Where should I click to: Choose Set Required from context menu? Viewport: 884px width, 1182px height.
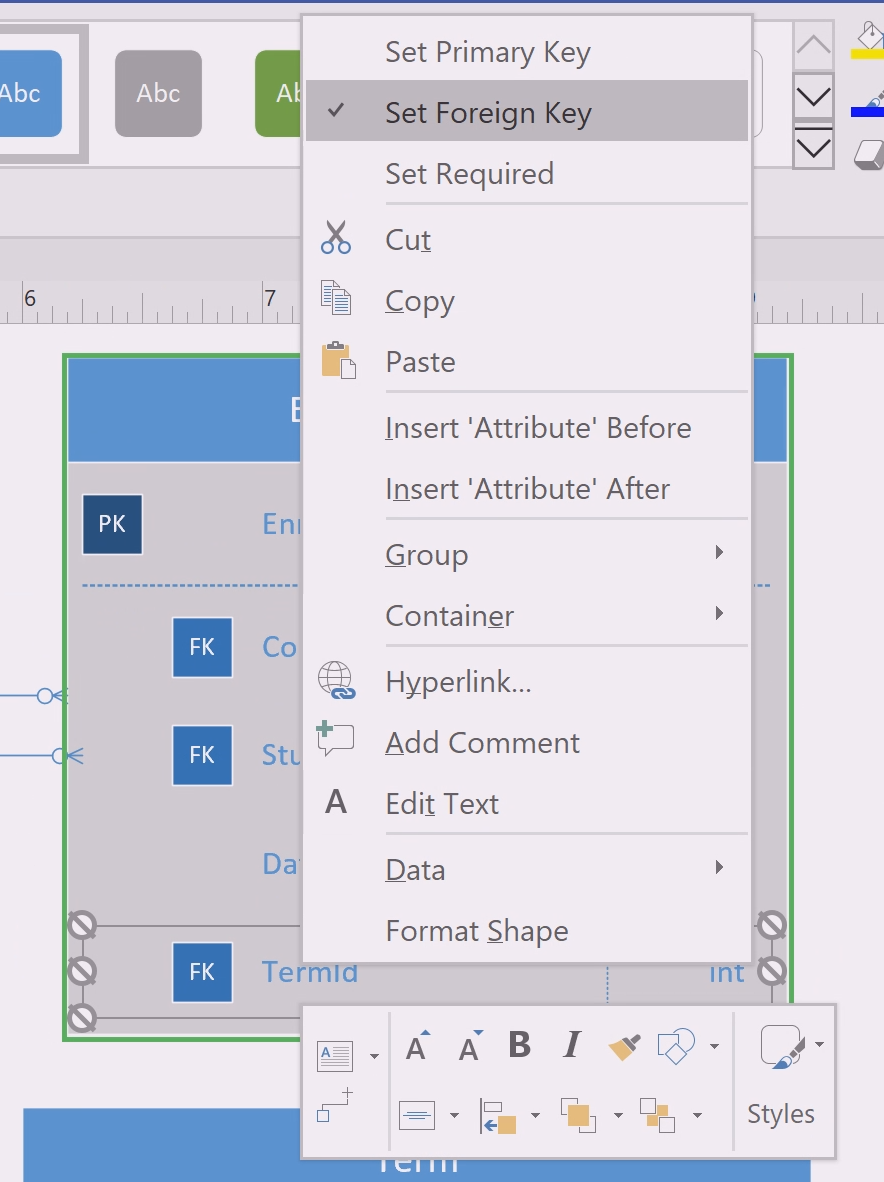click(527, 173)
